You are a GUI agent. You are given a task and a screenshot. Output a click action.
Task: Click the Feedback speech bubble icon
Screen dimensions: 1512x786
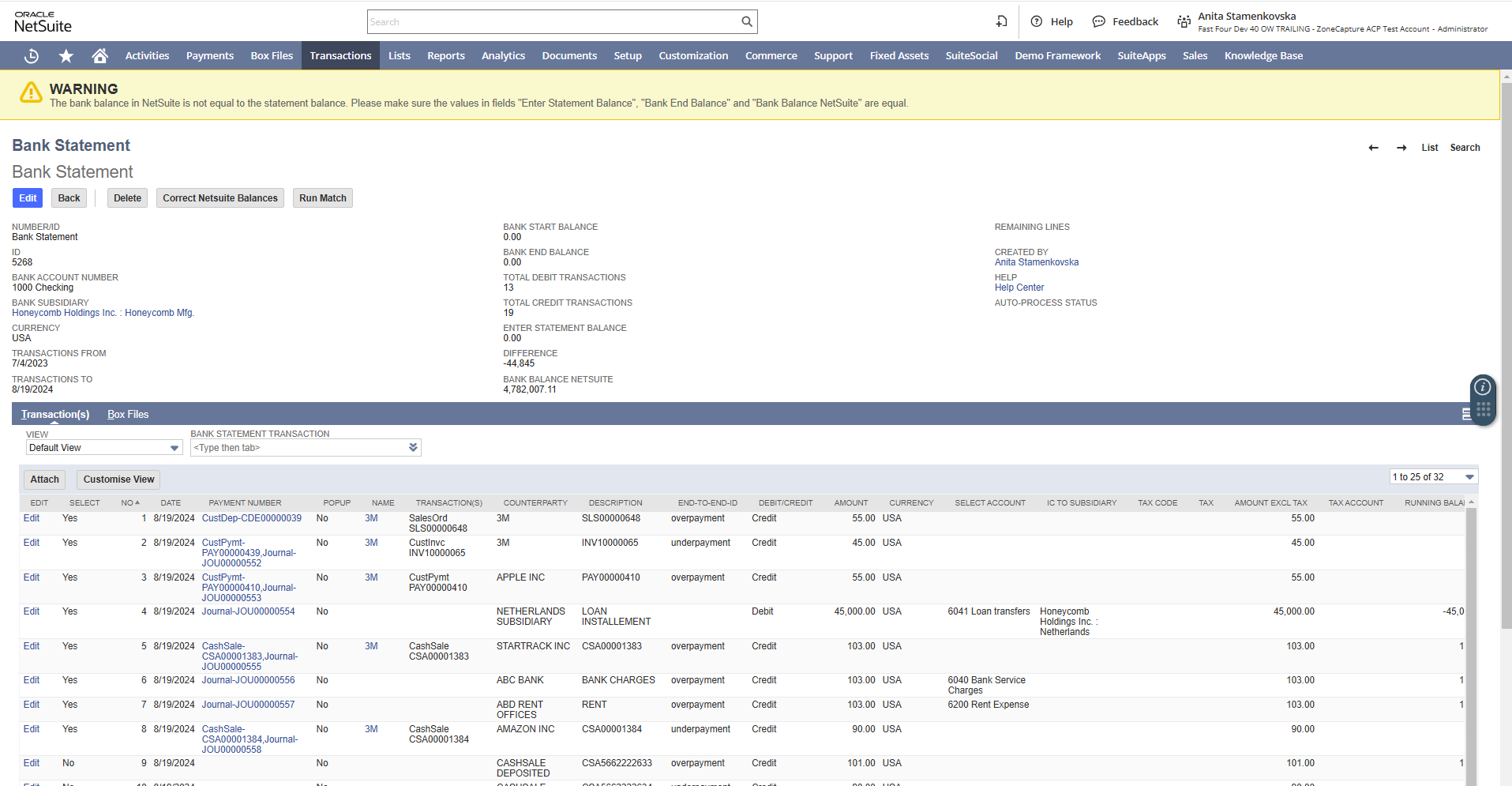pyautogui.click(x=1098, y=21)
